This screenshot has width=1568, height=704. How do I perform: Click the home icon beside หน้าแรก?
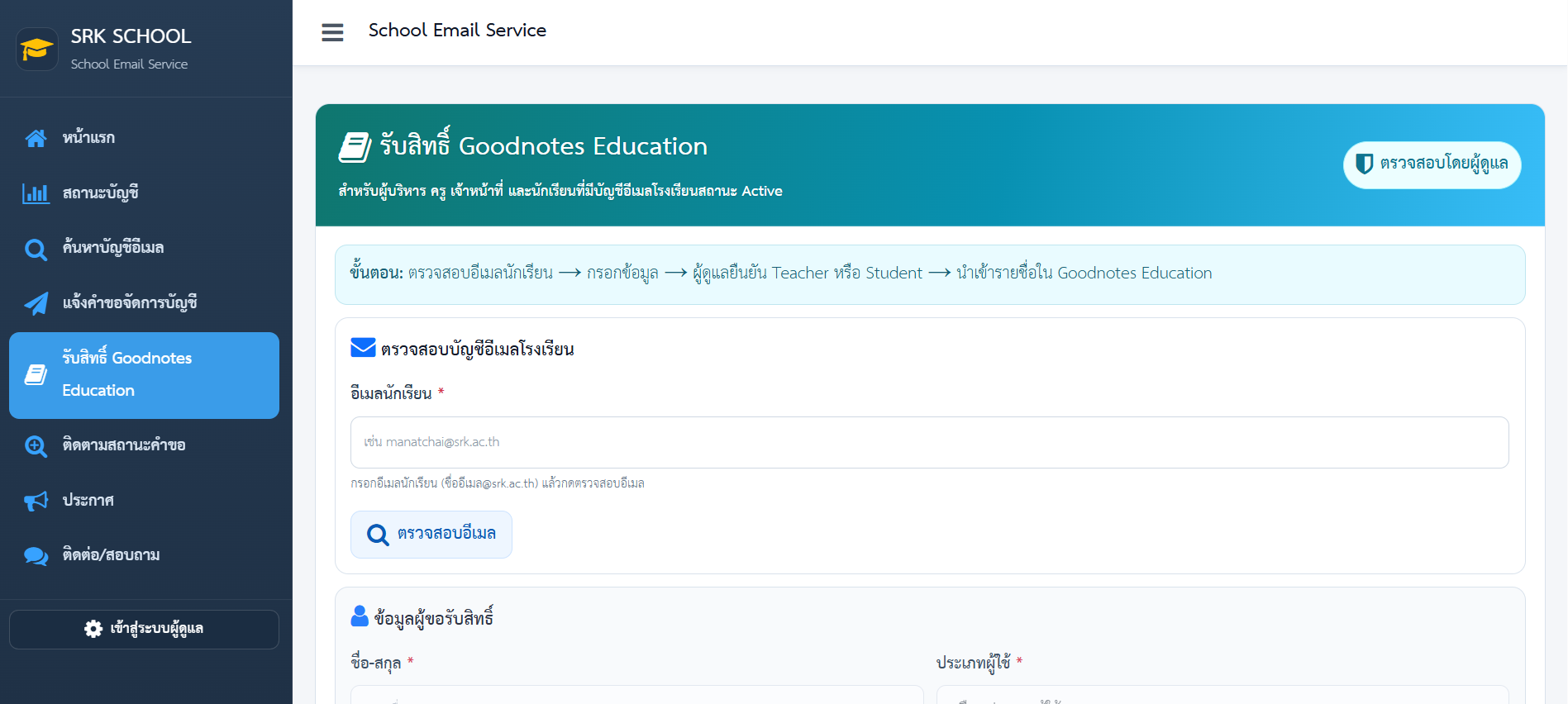[x=36, y=138]
